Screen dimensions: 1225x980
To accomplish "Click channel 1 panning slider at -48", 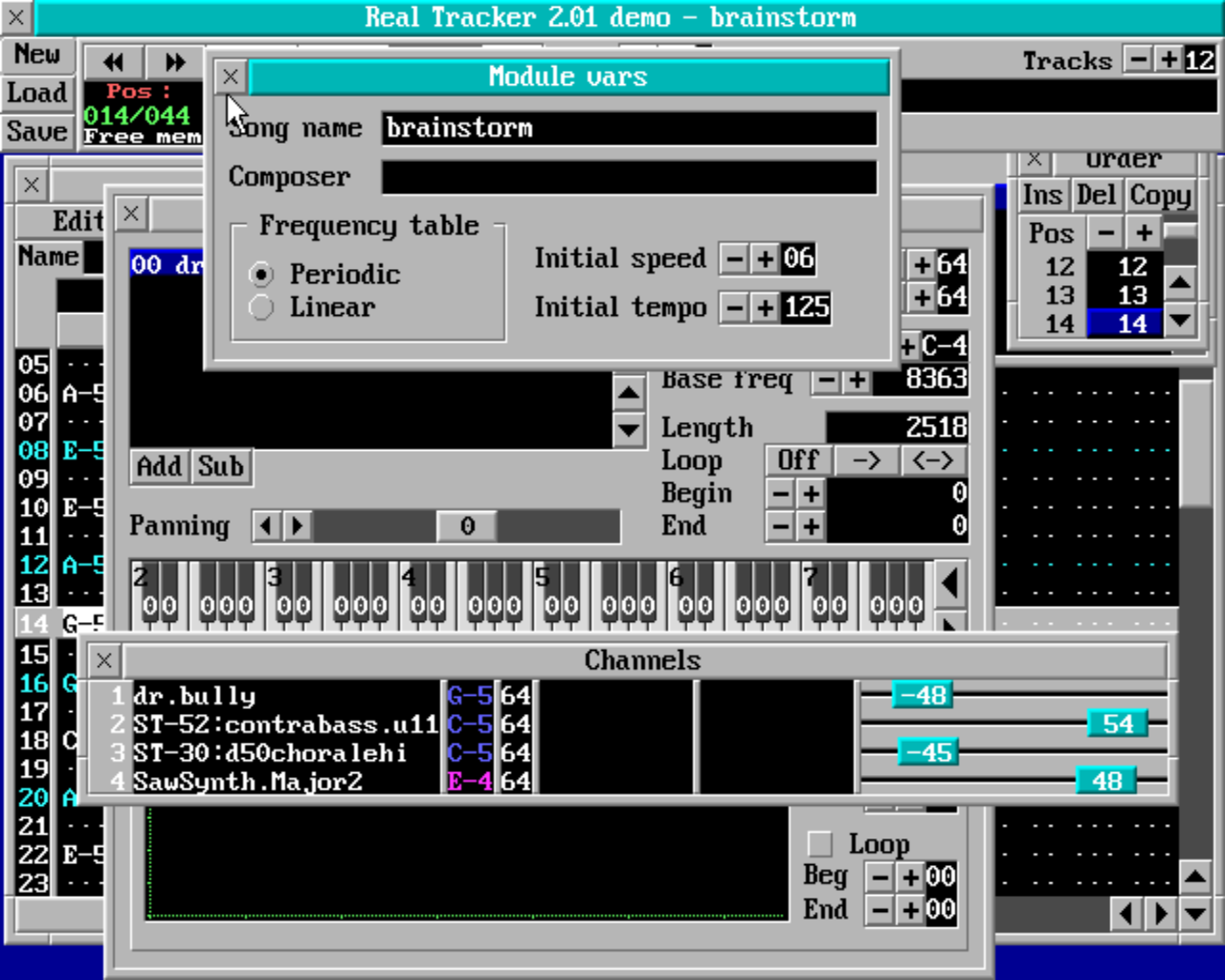I will 922,695.
